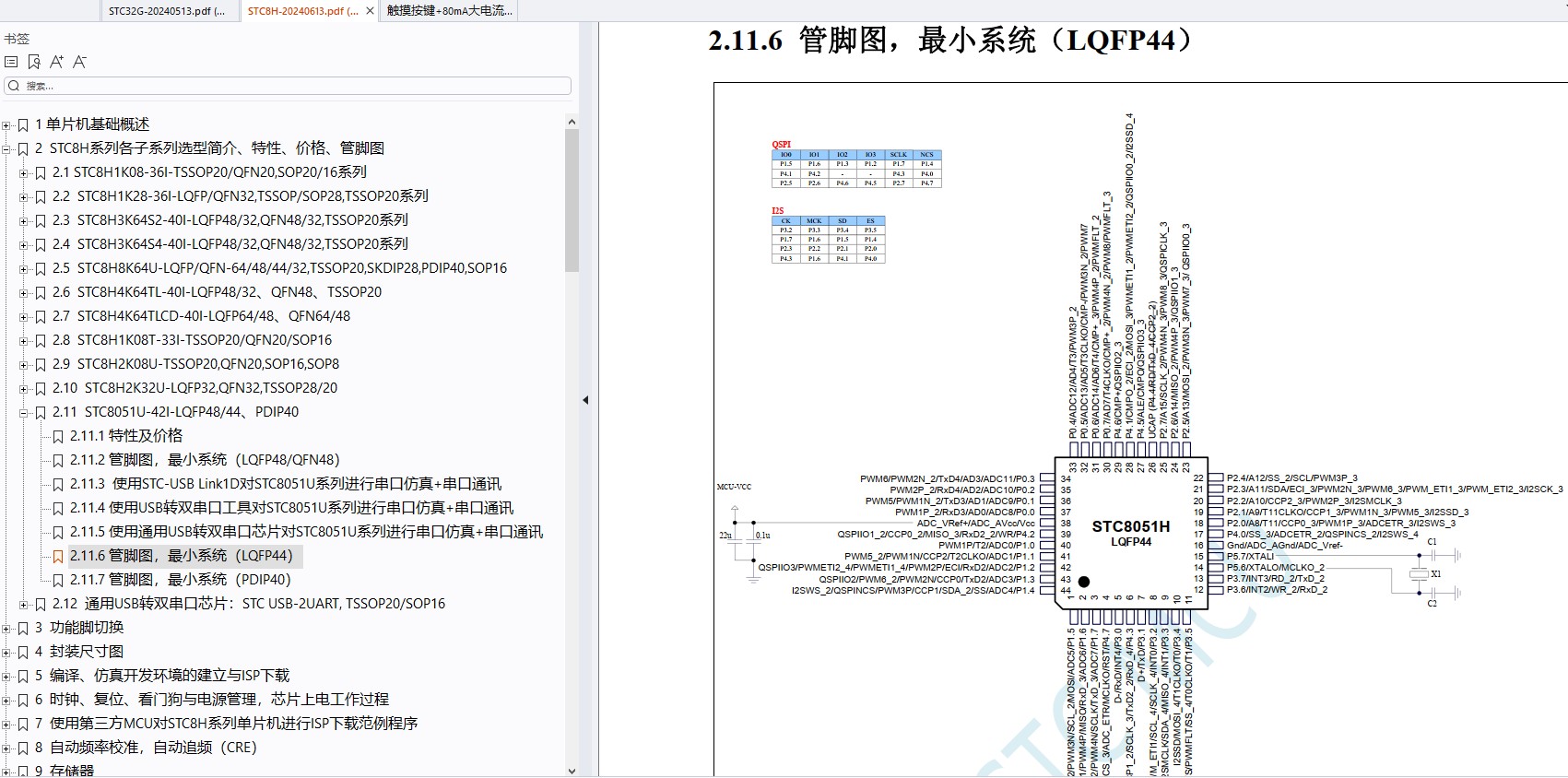Increase bookmark font size with A+ icon
This screenshot has height=778, width=1568.
click(56, 62)
